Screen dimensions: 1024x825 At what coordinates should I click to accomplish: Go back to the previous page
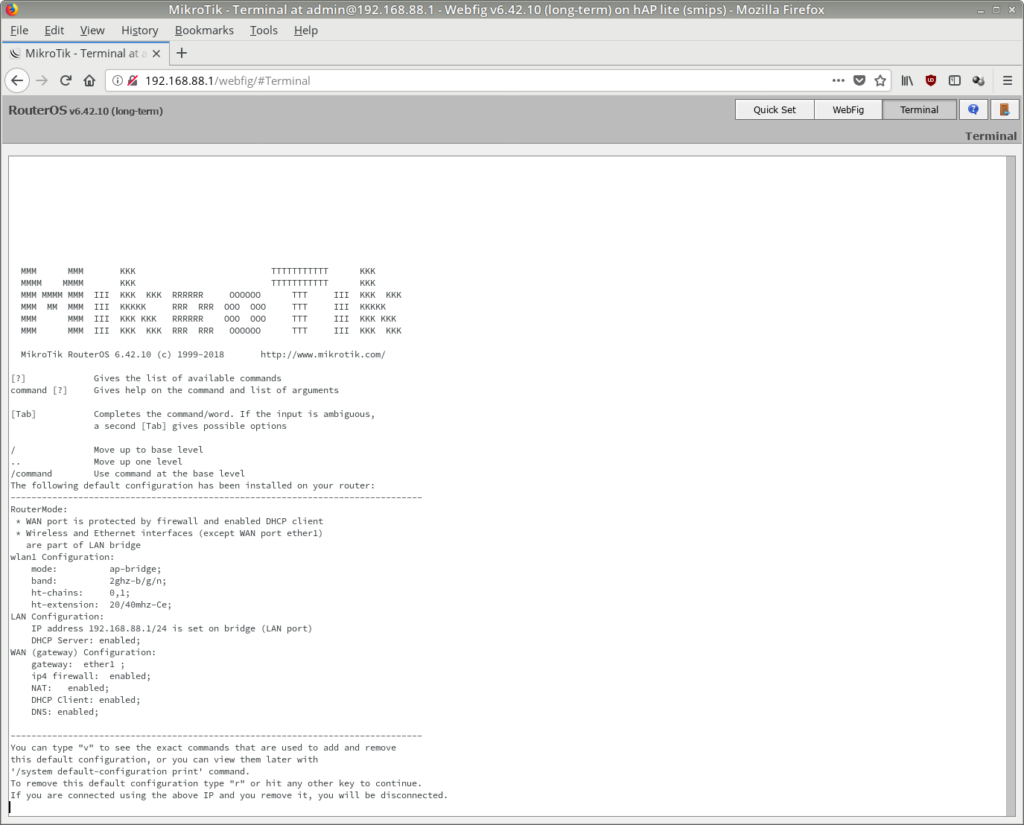18,80
